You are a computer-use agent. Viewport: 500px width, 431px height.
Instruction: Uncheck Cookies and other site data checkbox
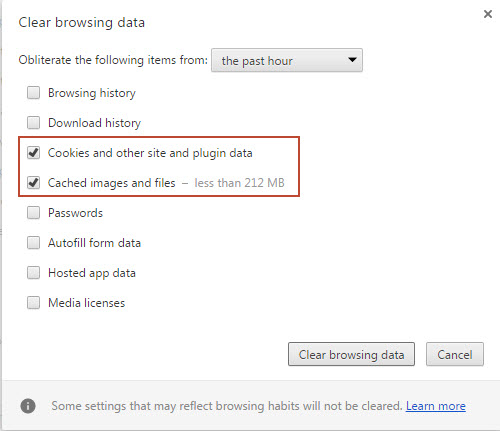(33, 153)
